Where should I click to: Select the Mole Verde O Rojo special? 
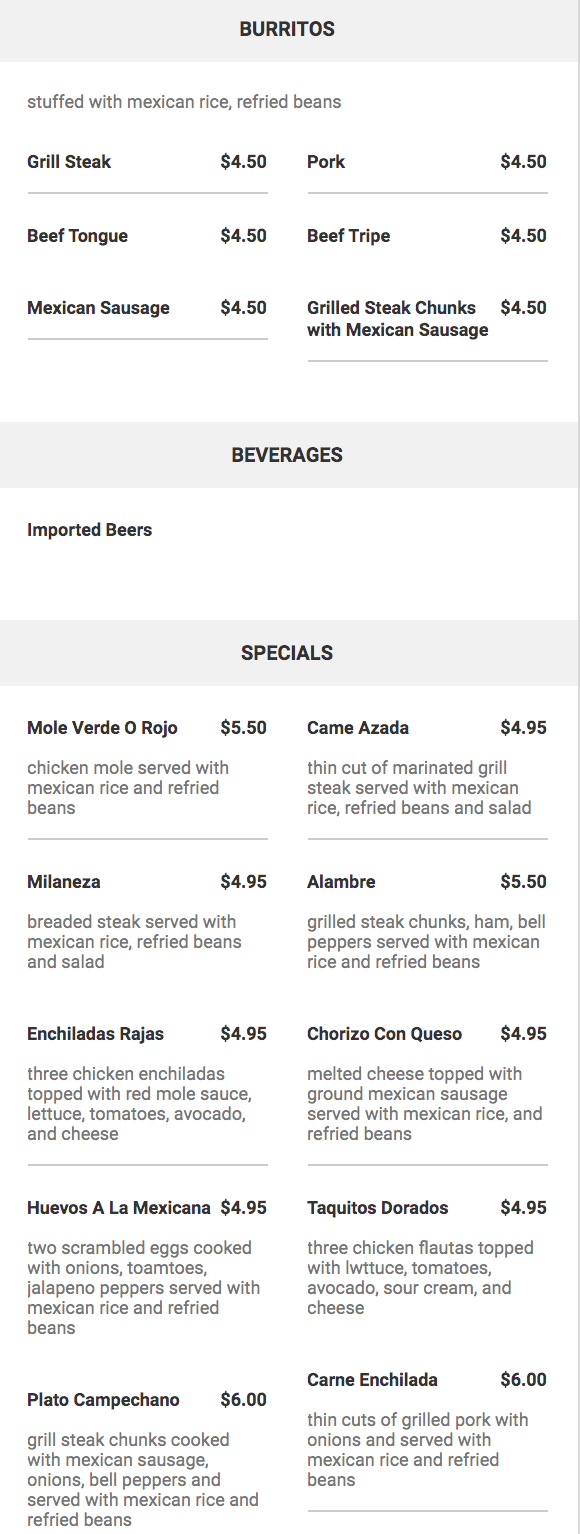point(147,768)
